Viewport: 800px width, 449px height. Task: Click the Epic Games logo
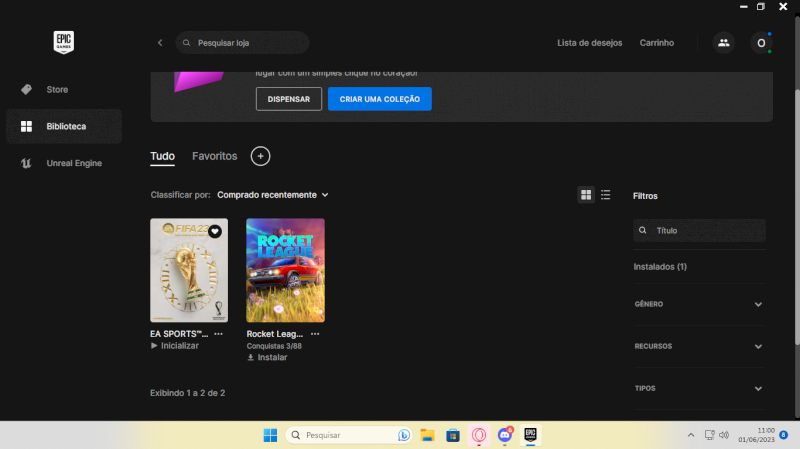coord(64,42)
